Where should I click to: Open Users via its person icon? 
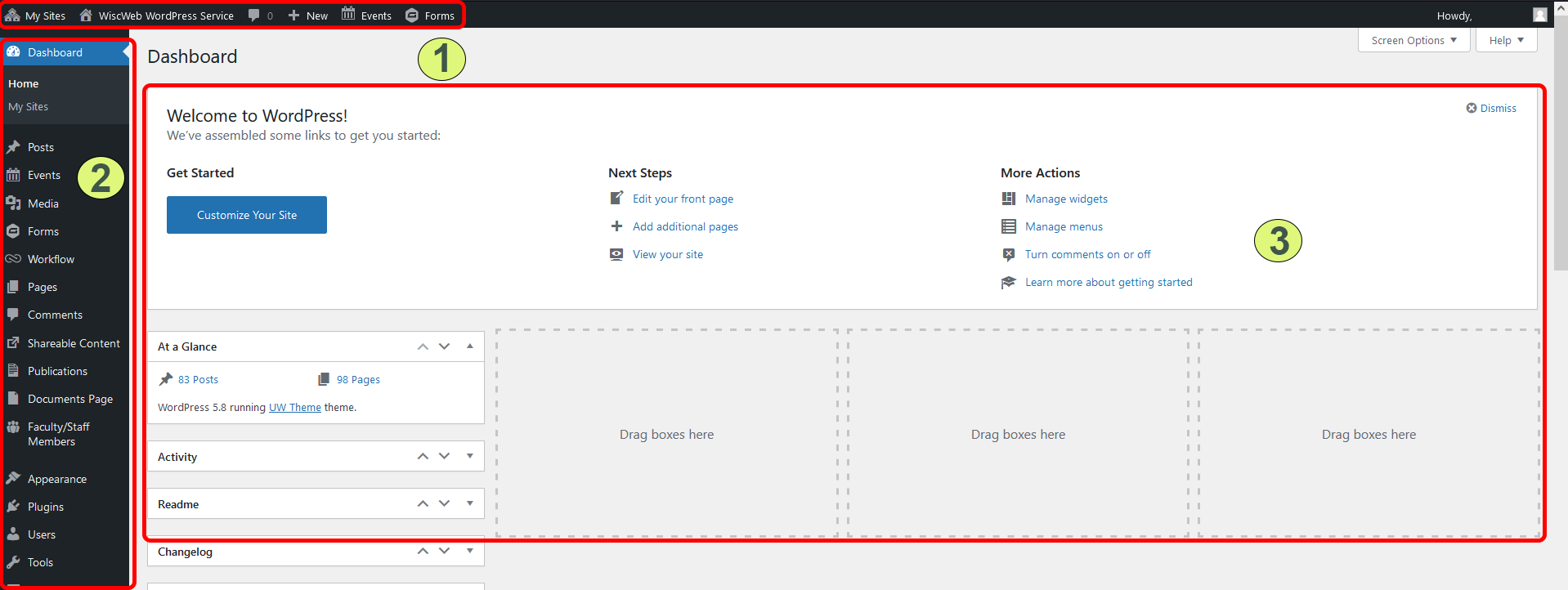pyautogui.click(x=13, y=534)
